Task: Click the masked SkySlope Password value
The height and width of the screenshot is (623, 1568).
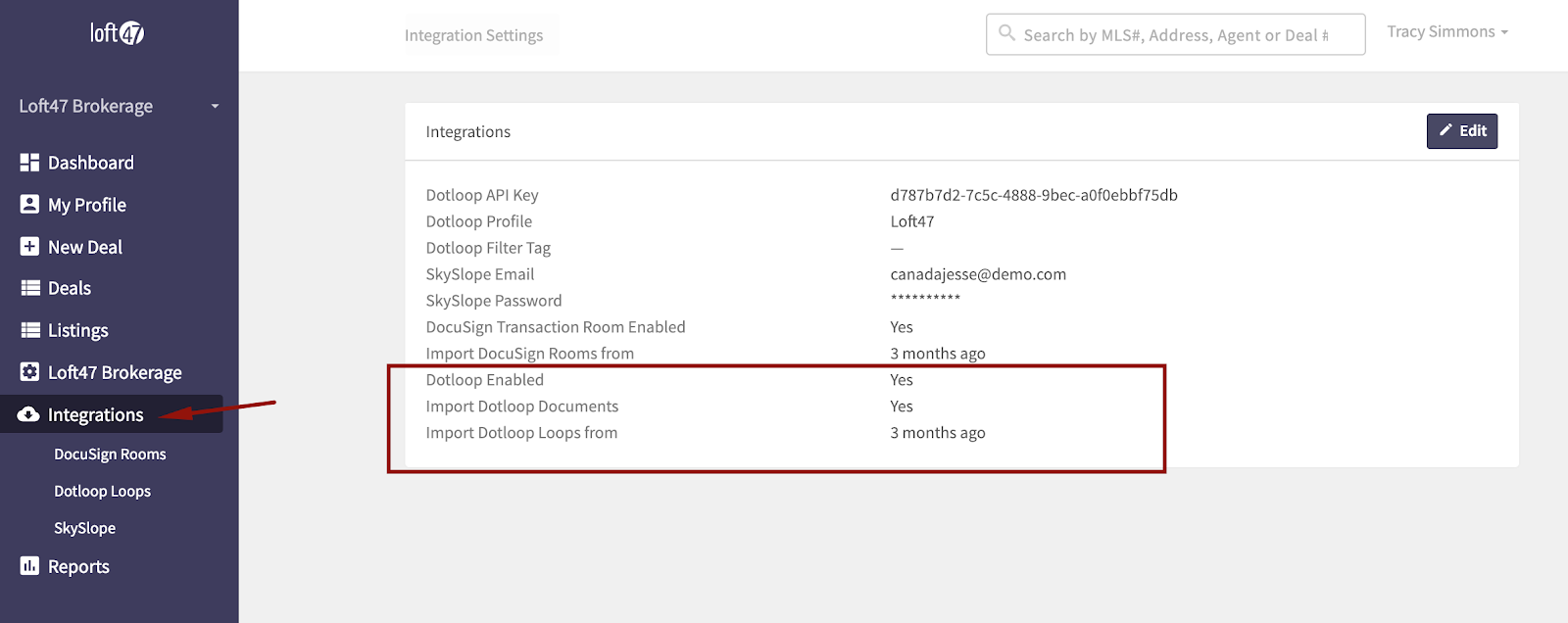Action: 925,300
